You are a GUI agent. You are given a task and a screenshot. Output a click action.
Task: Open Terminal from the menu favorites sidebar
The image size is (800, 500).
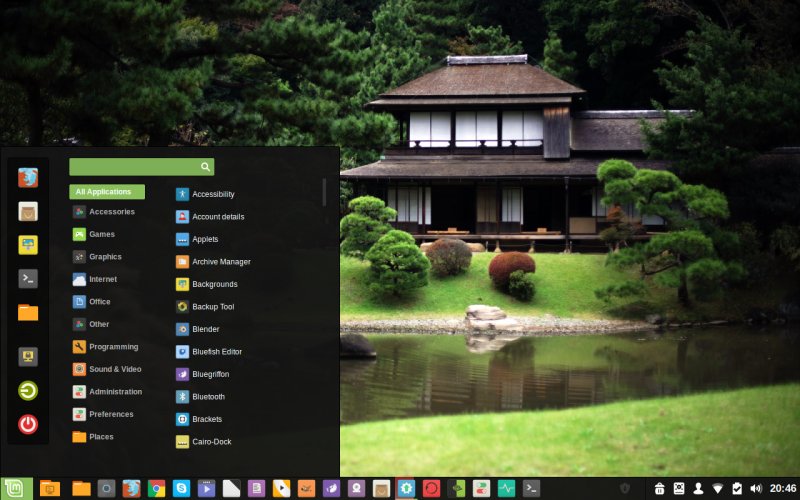pyautogui.click(x=28, y=278)
